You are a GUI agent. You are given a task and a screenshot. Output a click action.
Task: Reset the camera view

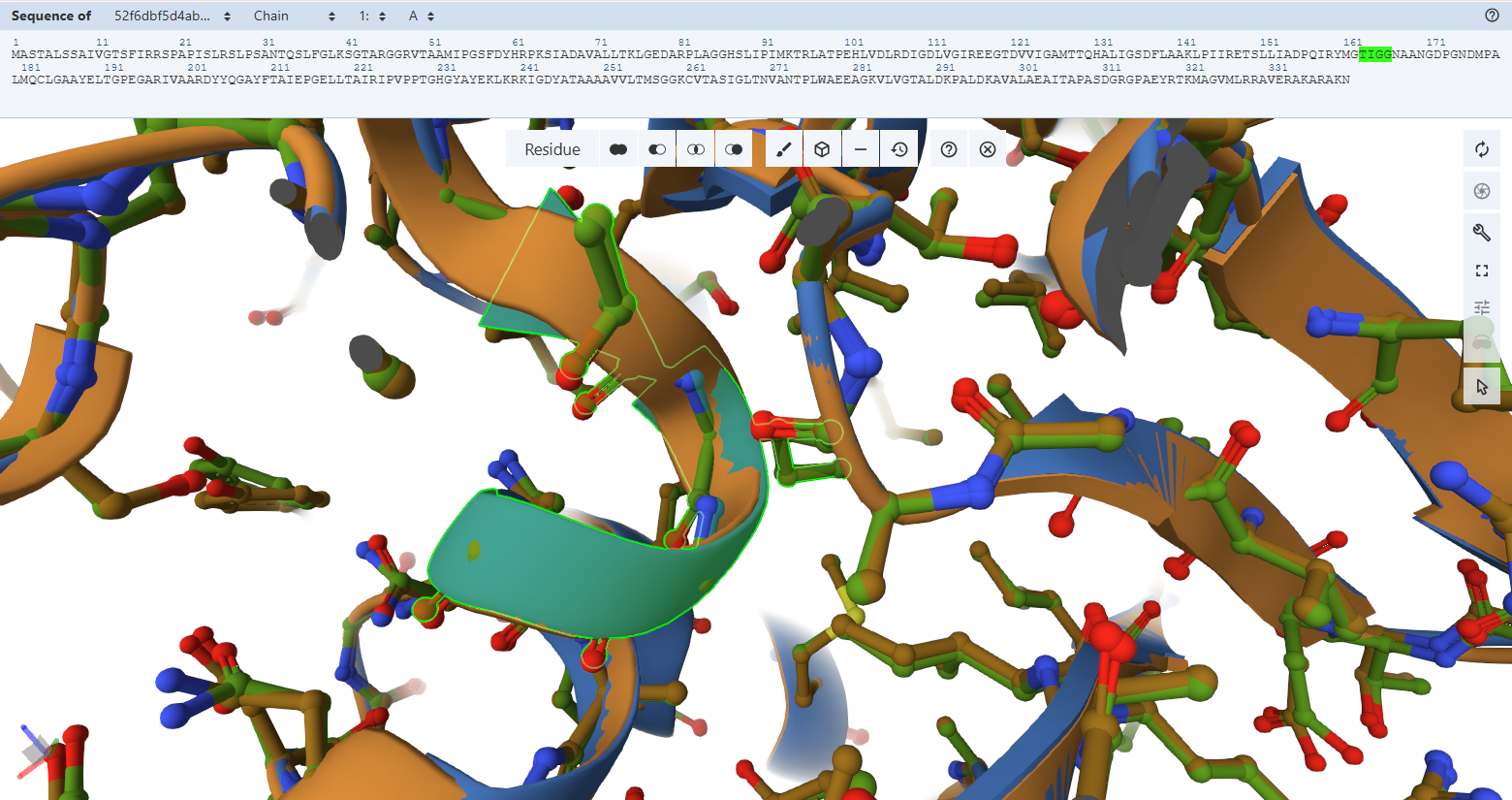[x=1481, y=149]
